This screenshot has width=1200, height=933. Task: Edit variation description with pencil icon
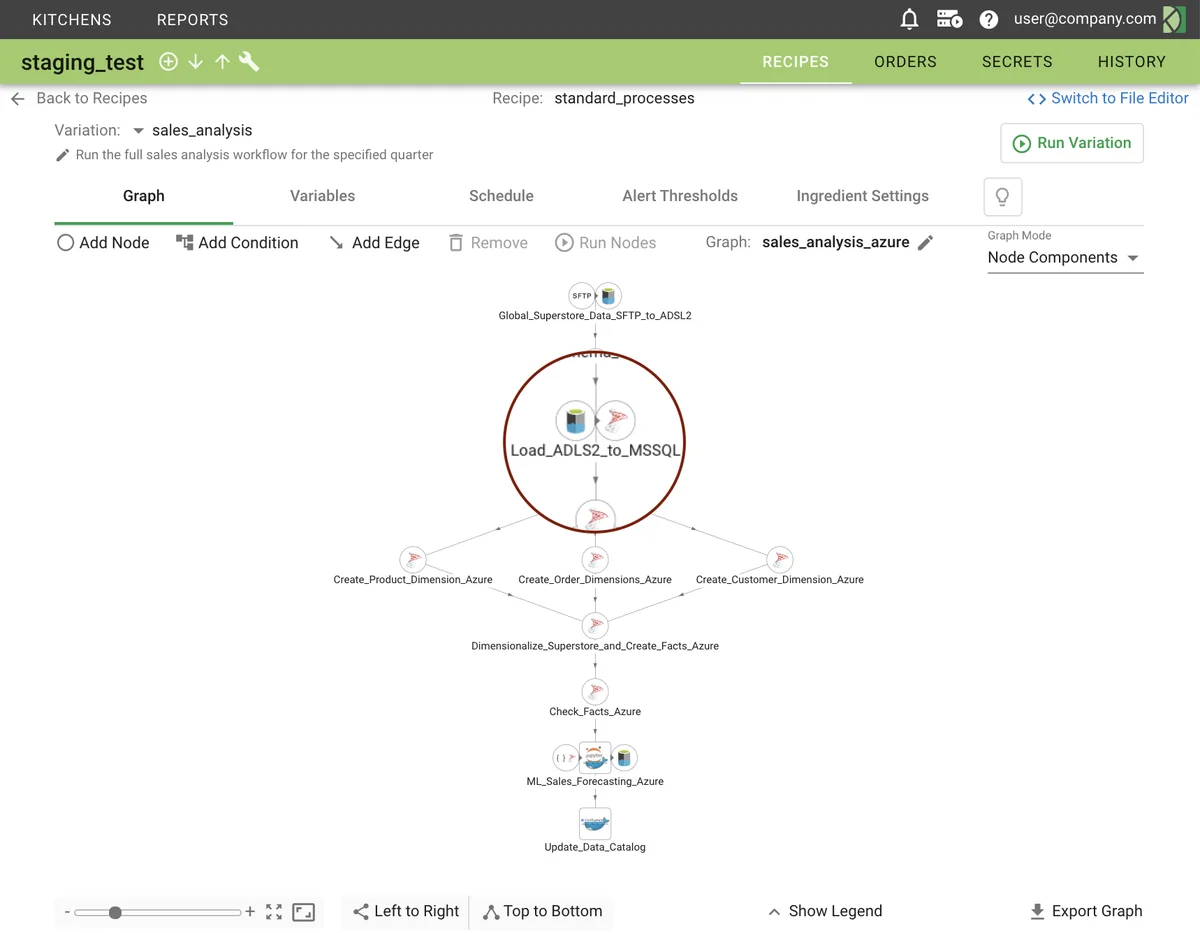(x=63, y=155)
